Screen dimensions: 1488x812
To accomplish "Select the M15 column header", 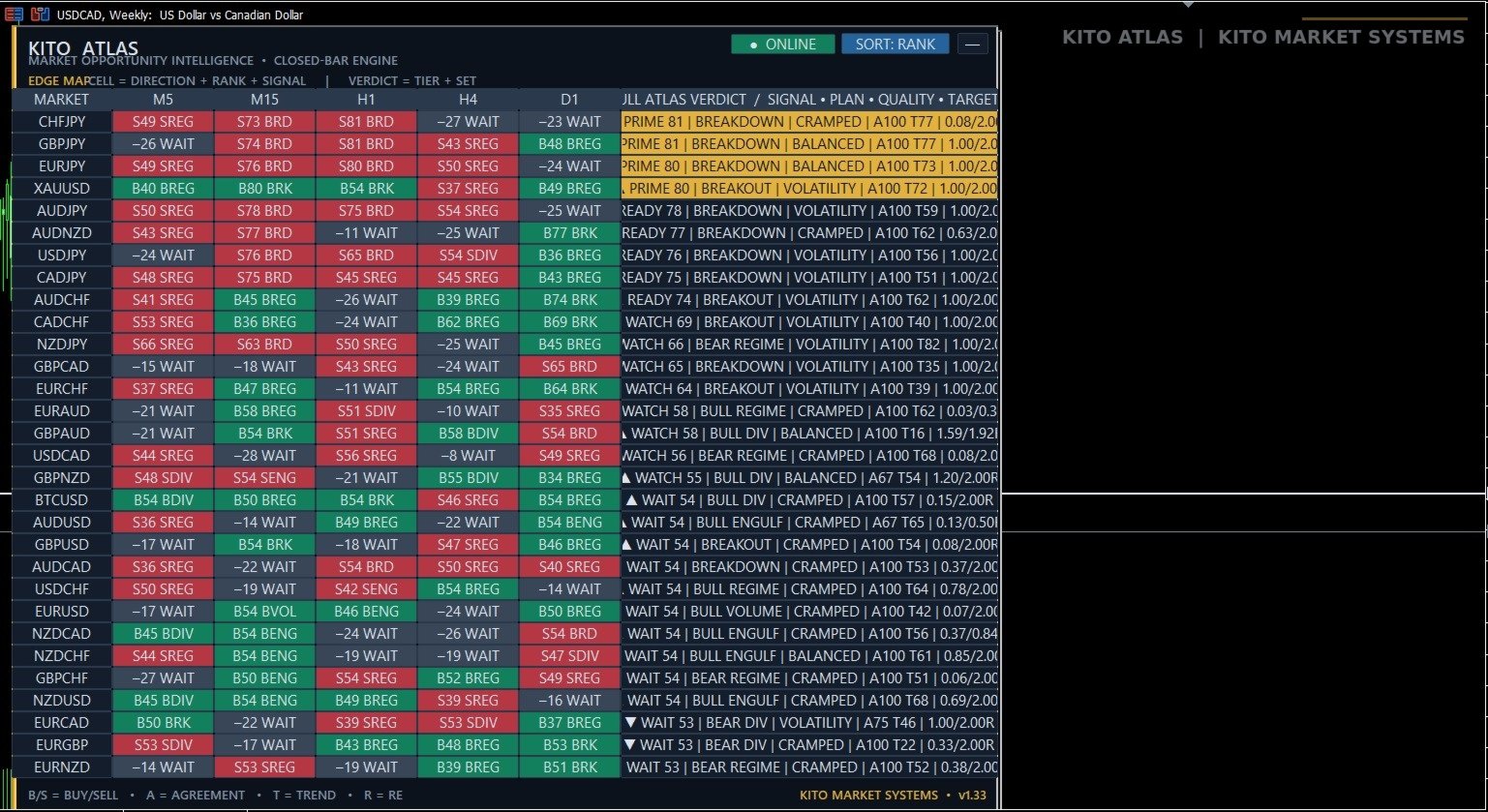I will [264, 100].
